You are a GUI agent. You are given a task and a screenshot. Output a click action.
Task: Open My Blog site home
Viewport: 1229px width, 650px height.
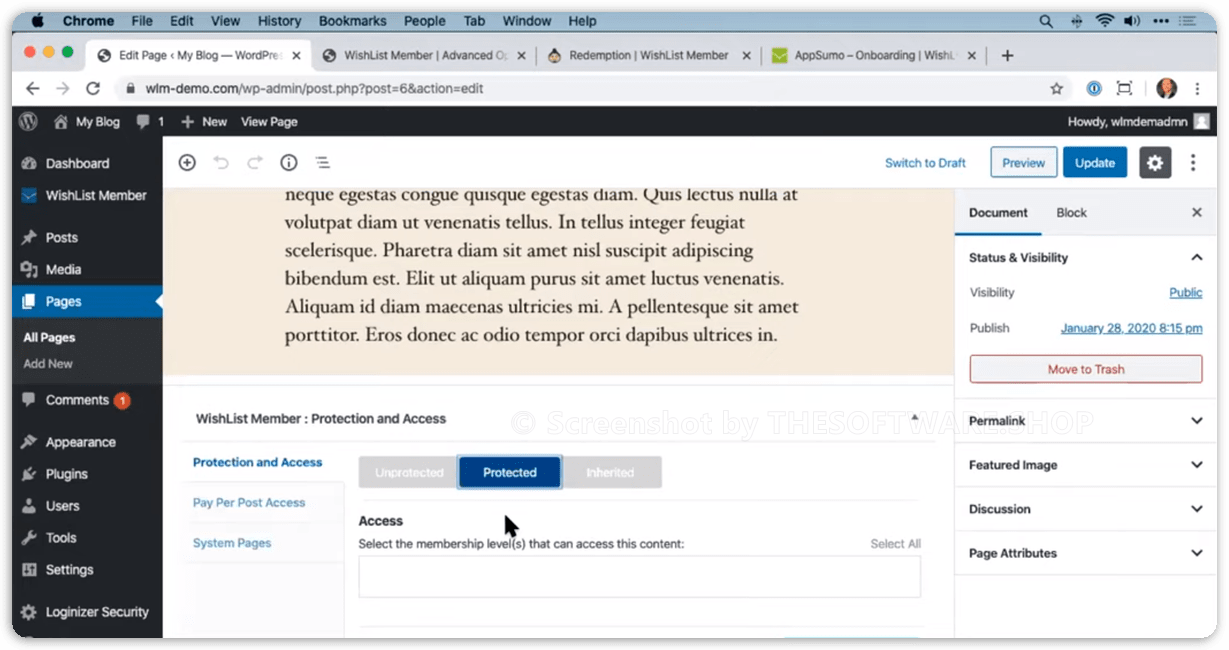pos(87,121)
